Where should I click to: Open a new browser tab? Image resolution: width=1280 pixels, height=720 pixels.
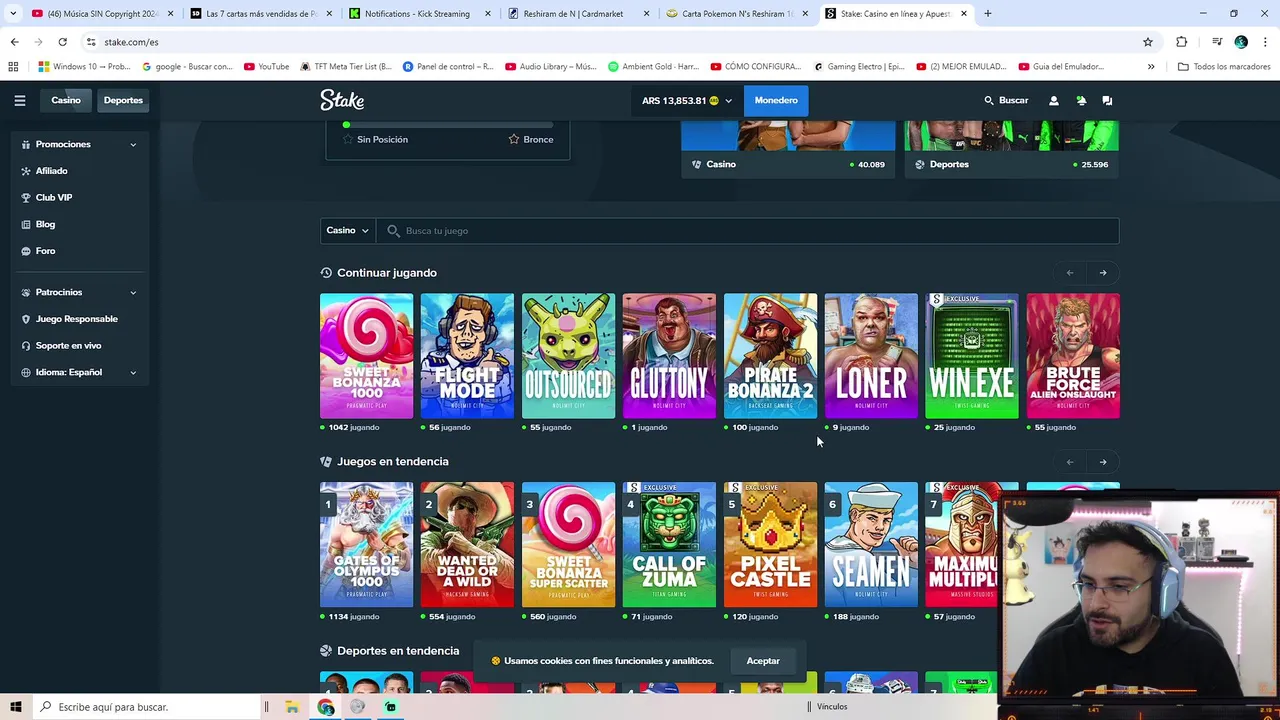pyautogui.click(x=988, y=14)
